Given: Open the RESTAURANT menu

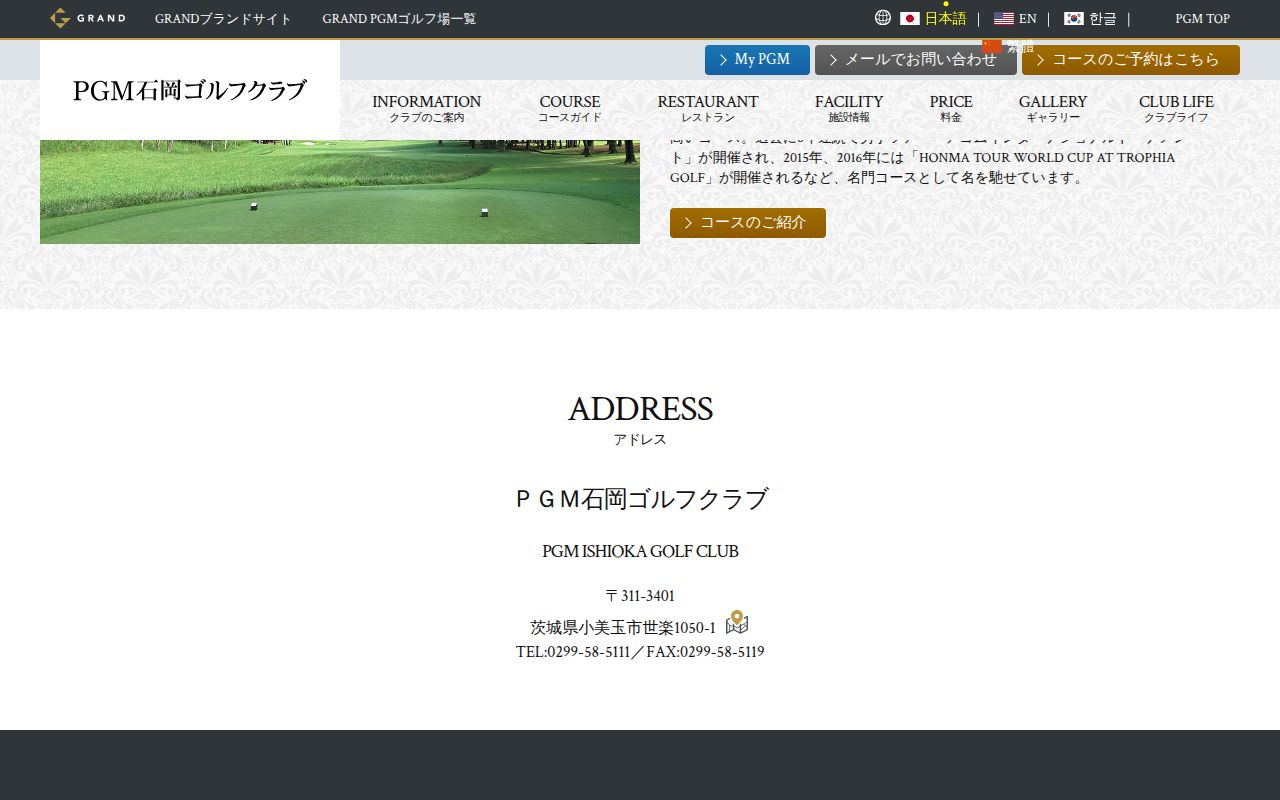Looking at the screenshot, I should (708, 108).
